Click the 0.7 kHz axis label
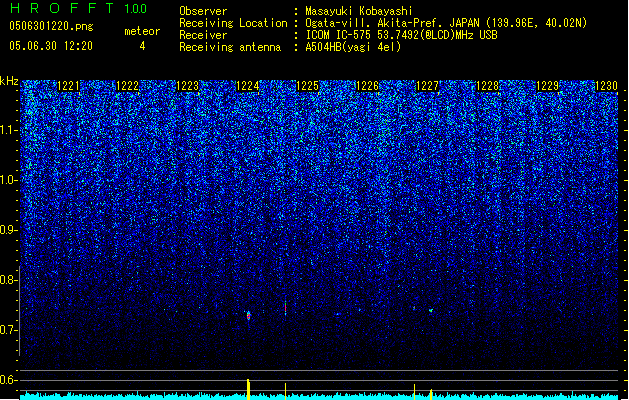 (x=8, y=330)
